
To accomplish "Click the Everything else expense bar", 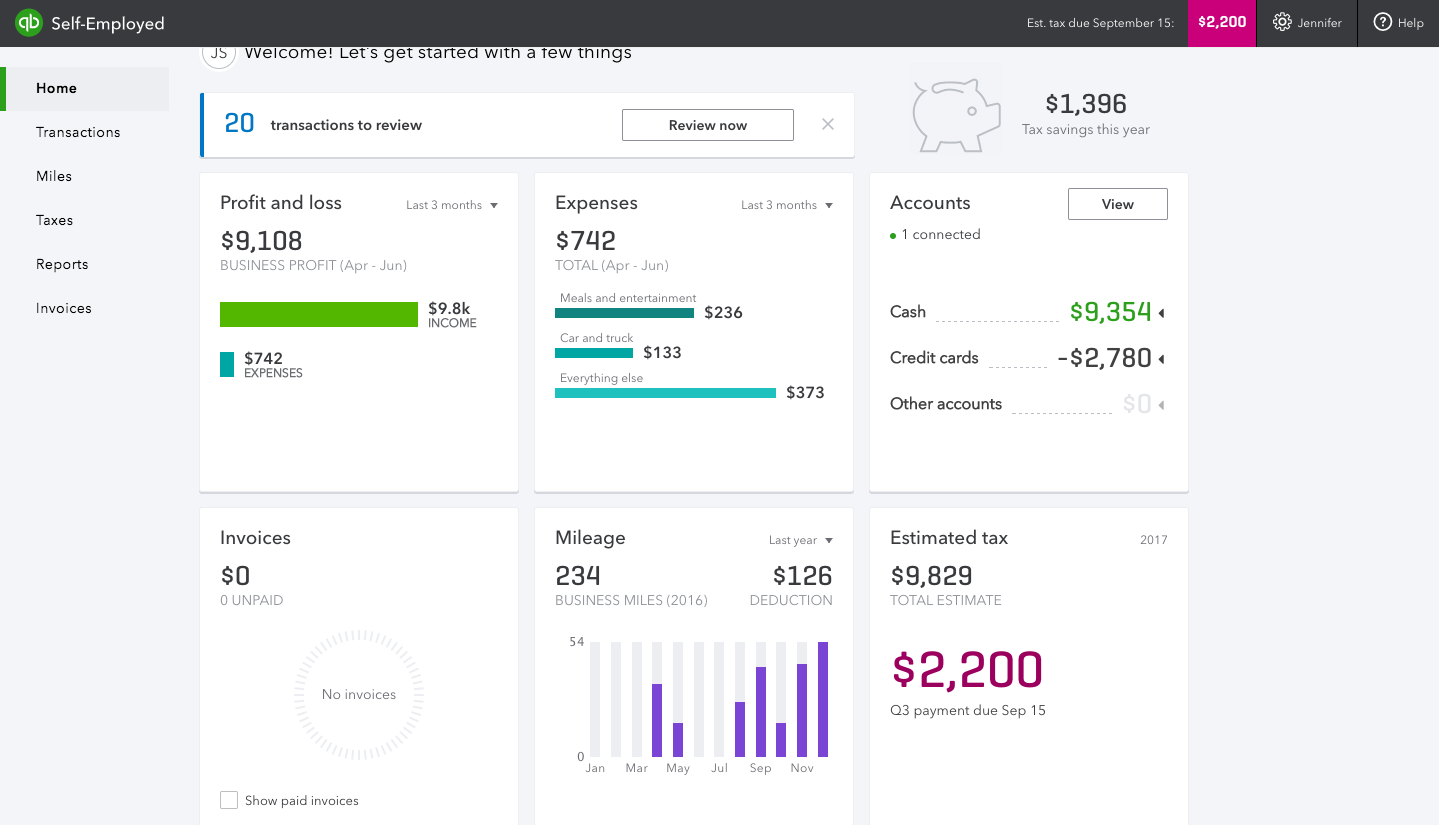I will [665, 393].
